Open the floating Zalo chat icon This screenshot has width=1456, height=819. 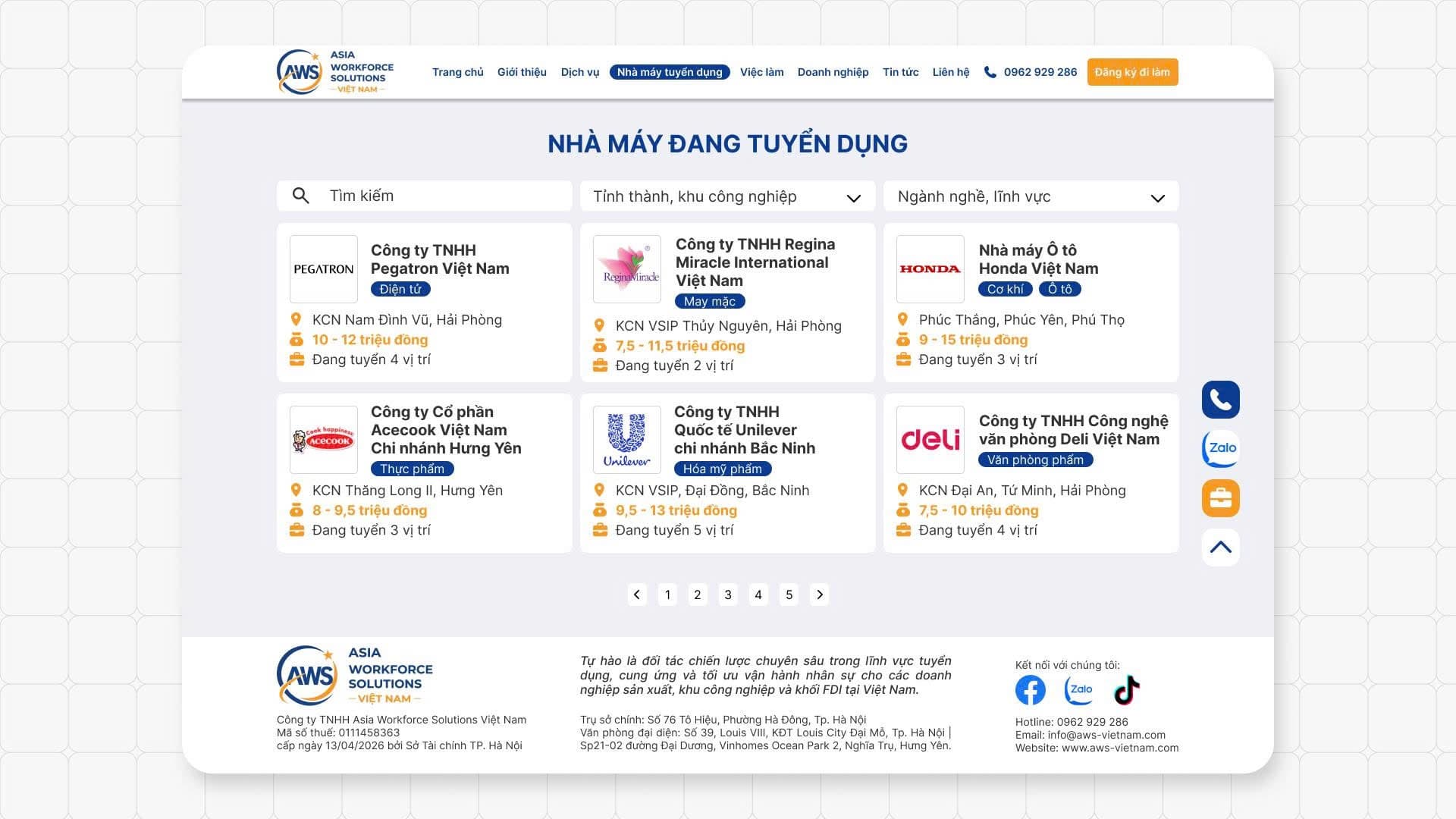coord(1220,448)
